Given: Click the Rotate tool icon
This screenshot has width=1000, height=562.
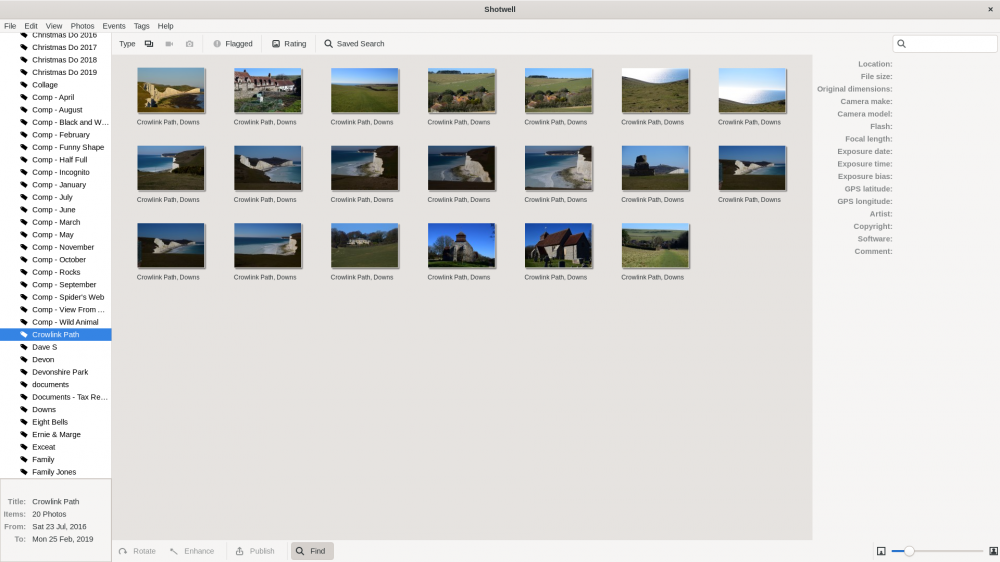Looking at the screenshot, I should (123, 551).
